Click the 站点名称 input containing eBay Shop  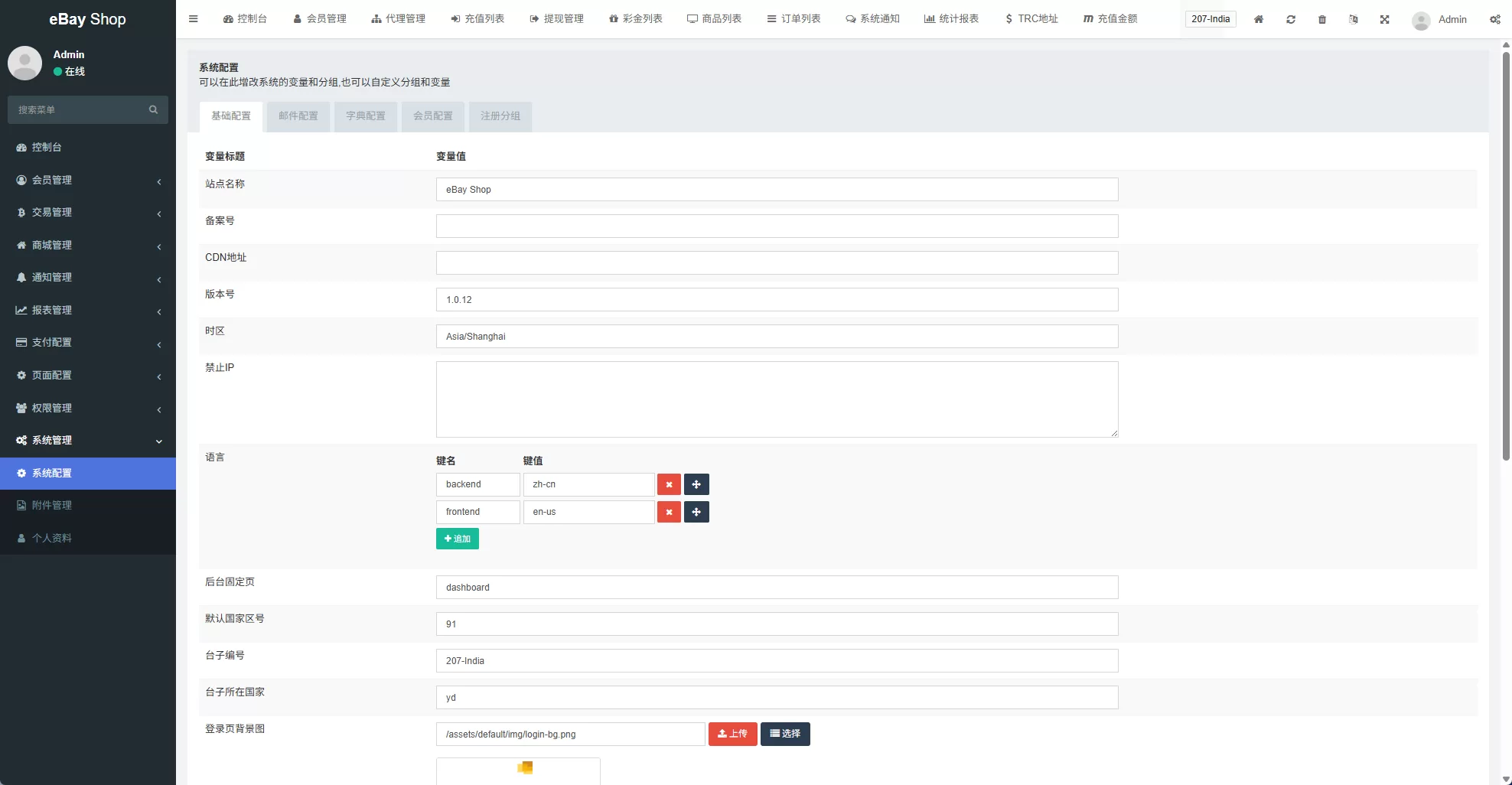pyautogui.click(x=776, y=189)
